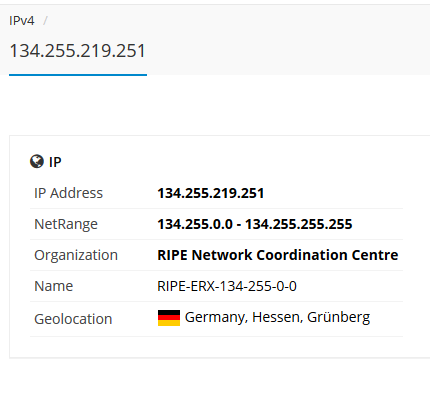This screenshot has width=430, height=397.
Task: Click the IP Address row label
Action: [x=68, y=193]
